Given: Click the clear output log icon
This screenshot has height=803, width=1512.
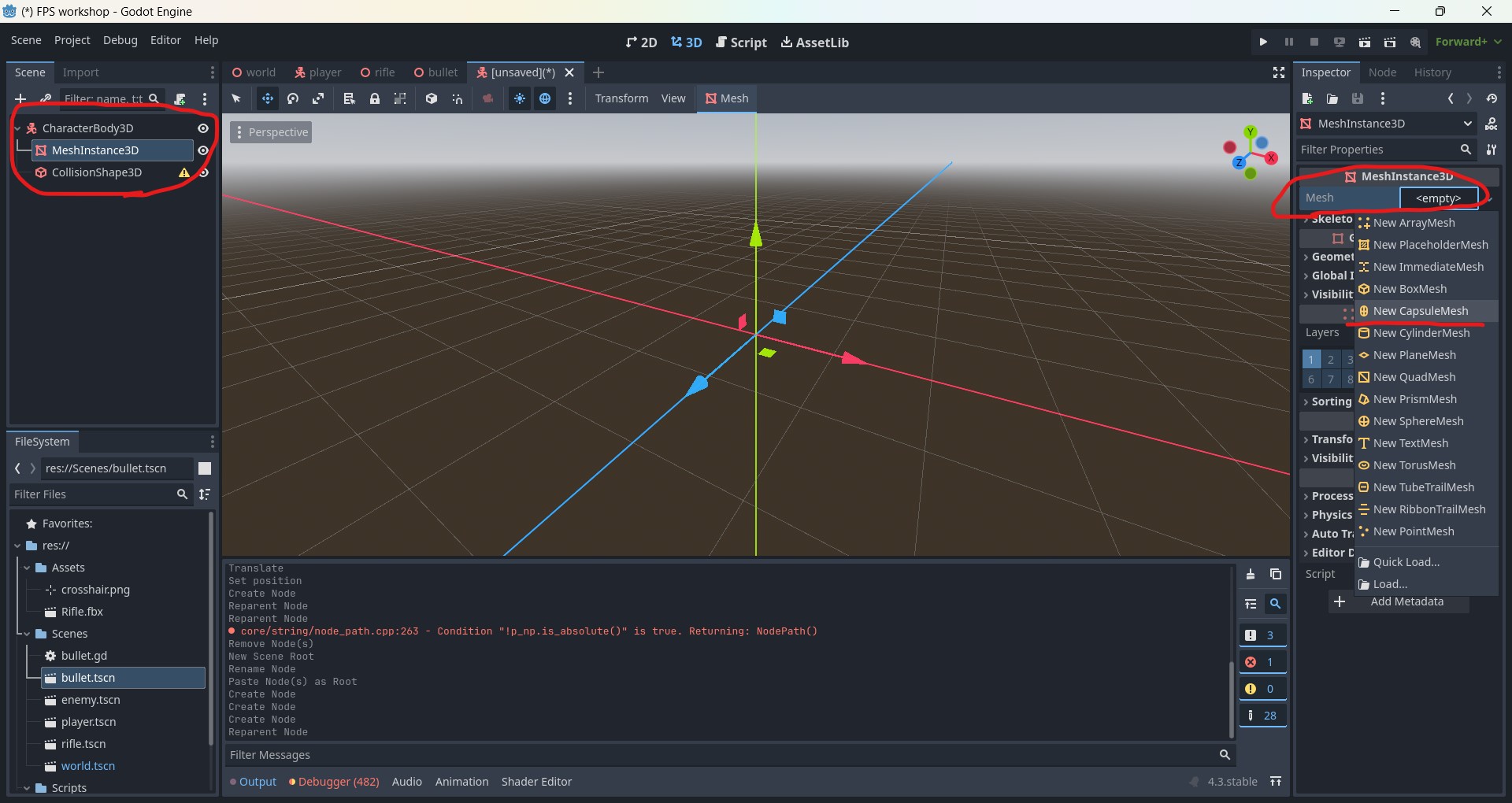Looking at the screenshot, I should click(1251, 575).
